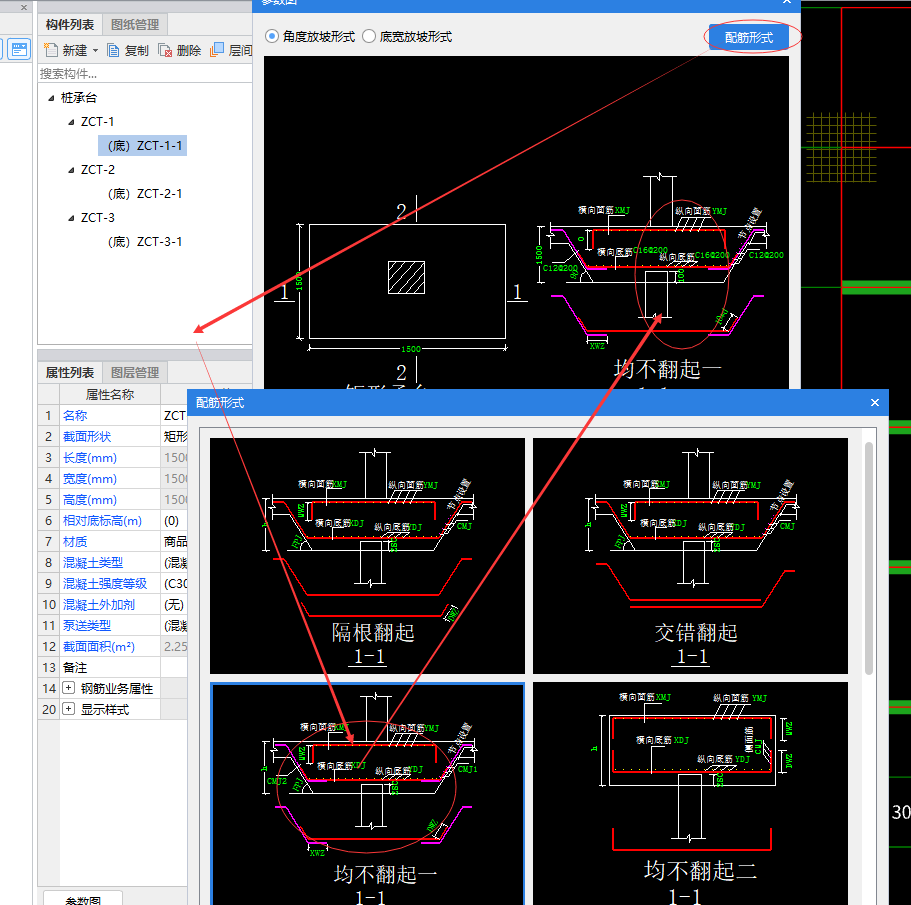The image size is (911, 905).
Task: Select tree item (底) ZCT-2-1
Action: [145, 193]
